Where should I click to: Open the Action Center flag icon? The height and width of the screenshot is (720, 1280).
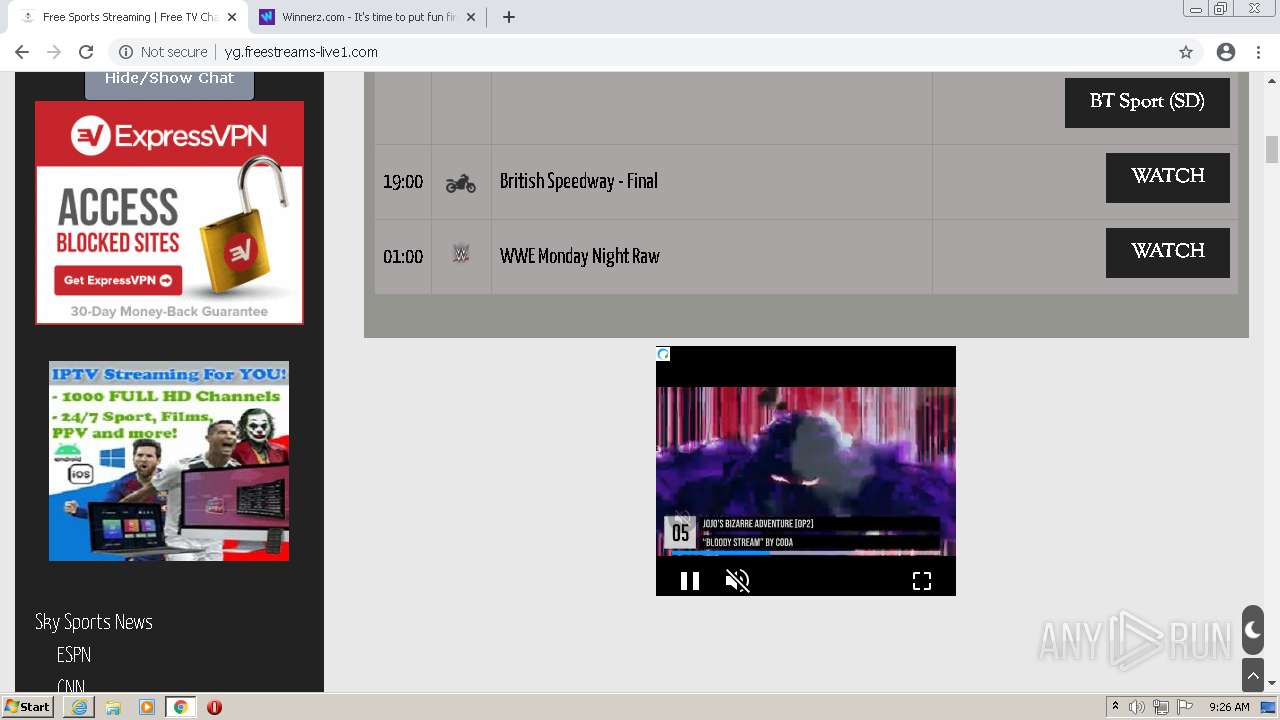click(x=1185, y=707)
